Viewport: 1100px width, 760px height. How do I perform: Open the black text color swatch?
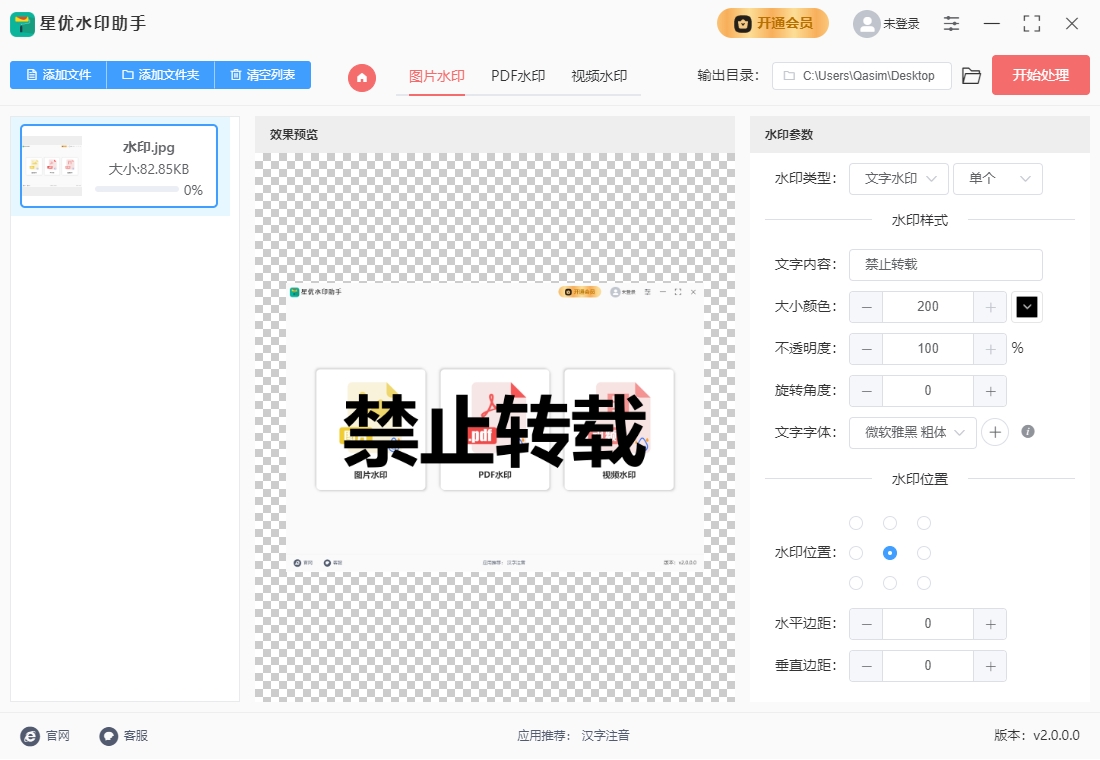1027,307
